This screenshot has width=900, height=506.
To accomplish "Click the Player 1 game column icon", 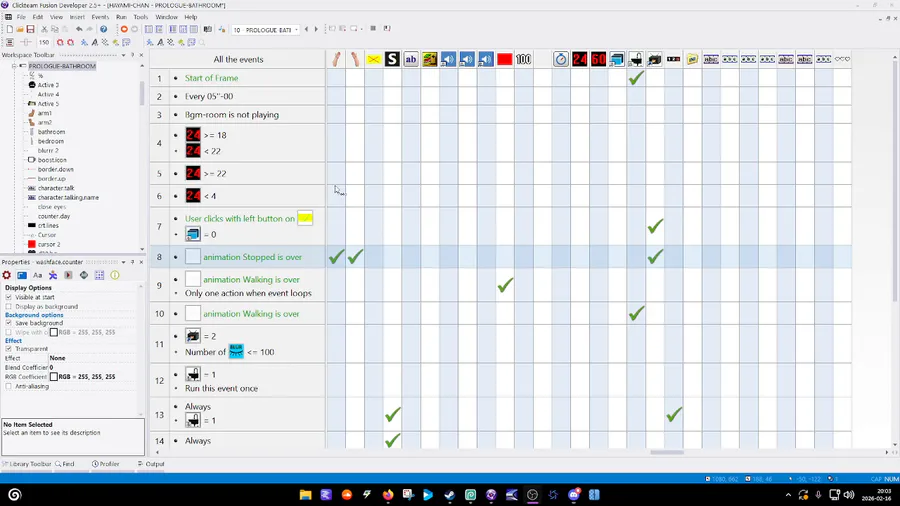I will point(429,59).
